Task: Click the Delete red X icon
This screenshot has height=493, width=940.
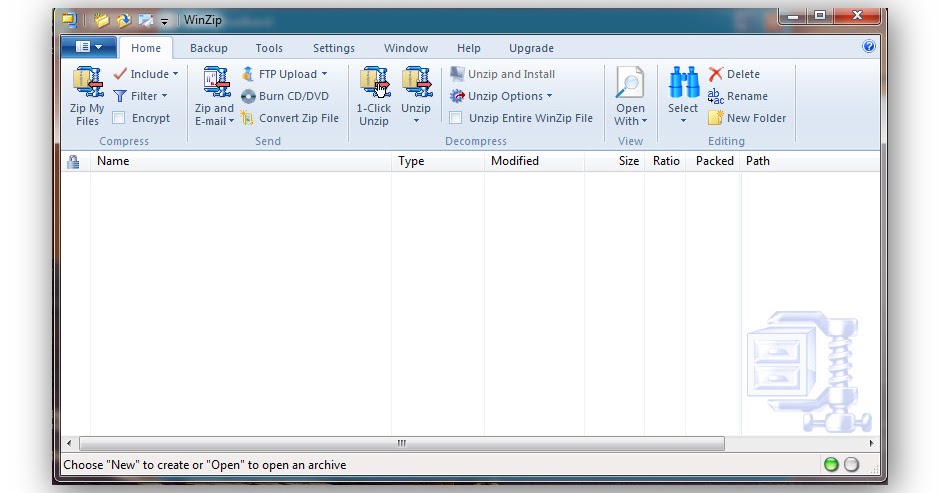Action: [x=716, y=74]
